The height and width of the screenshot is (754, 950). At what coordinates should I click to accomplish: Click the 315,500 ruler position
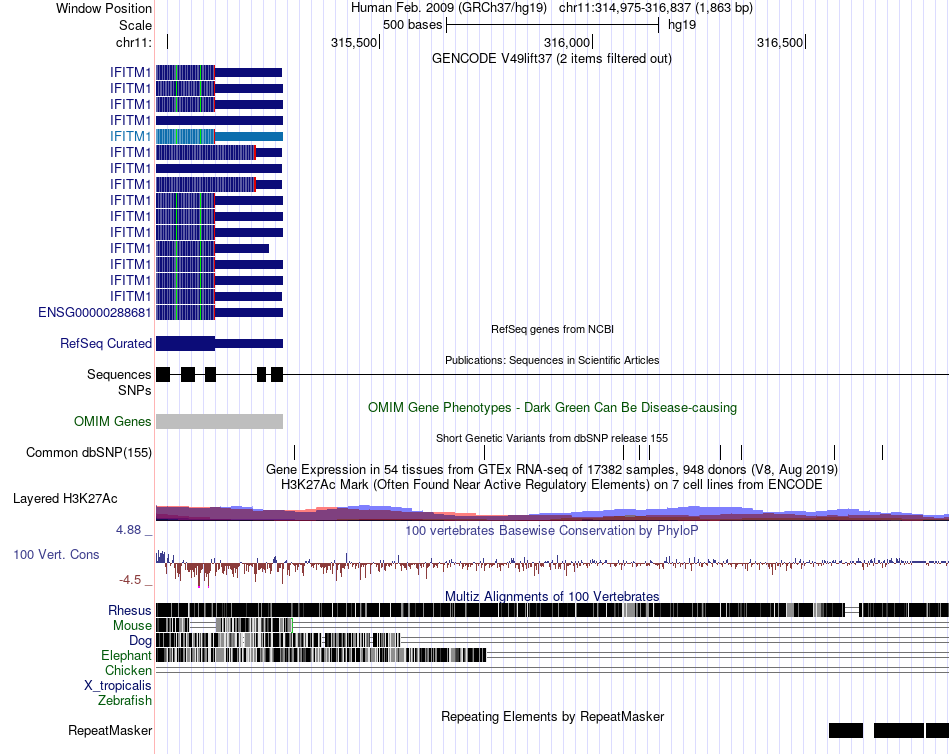coord(354,42)
